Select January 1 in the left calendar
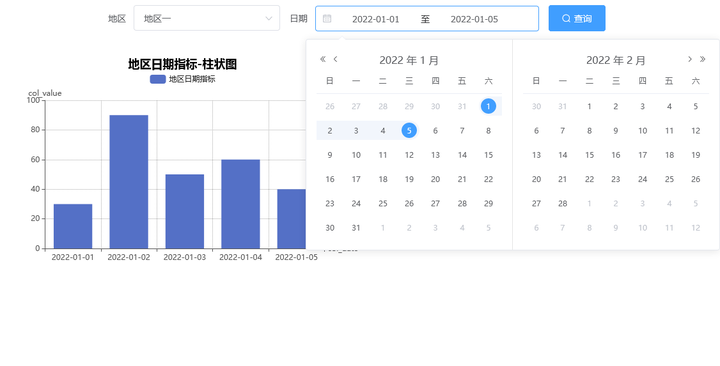The image size is (720, 366). tap(488, 107)
